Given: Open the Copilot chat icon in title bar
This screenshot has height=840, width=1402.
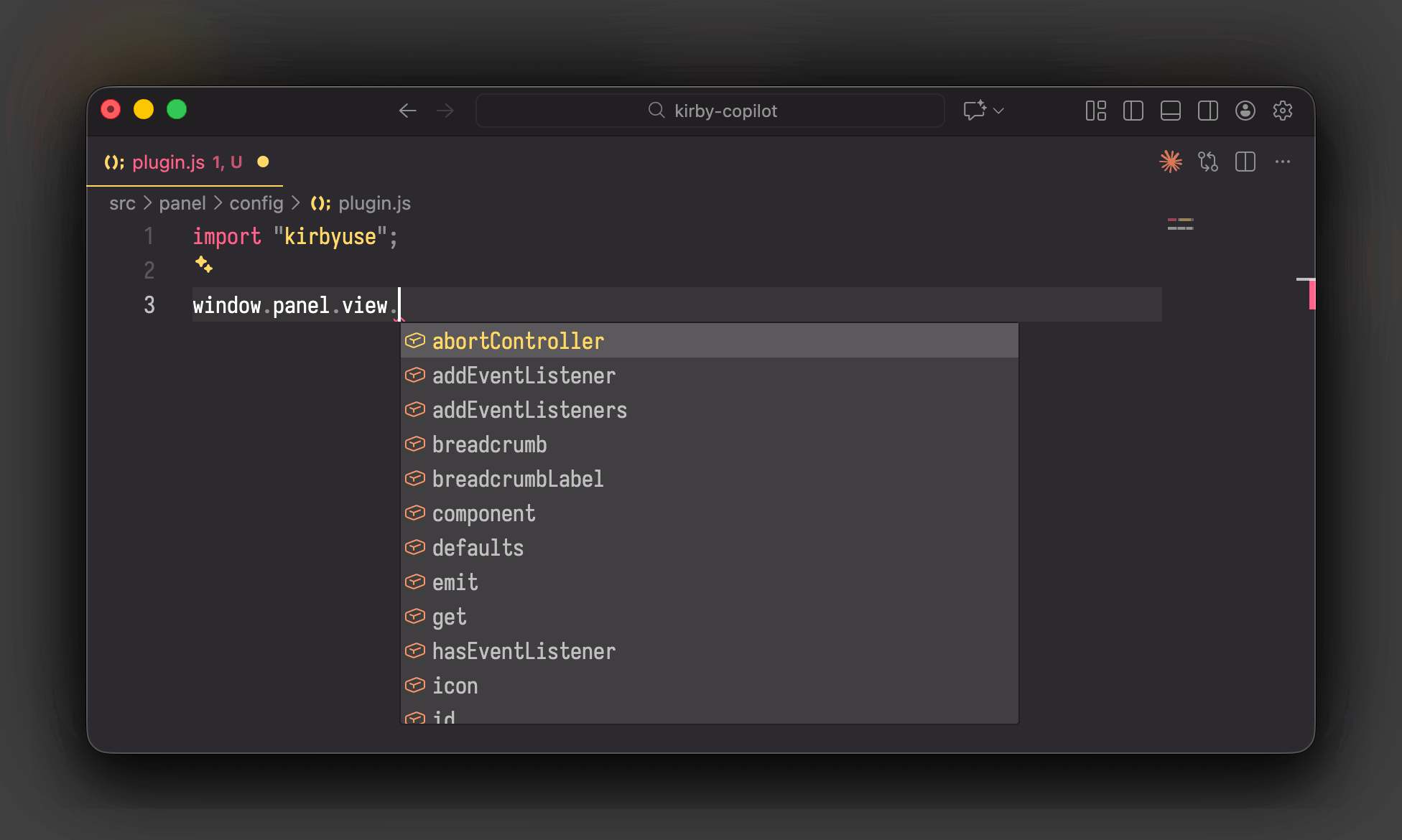Looking at the screenshot, I should 975,111.
